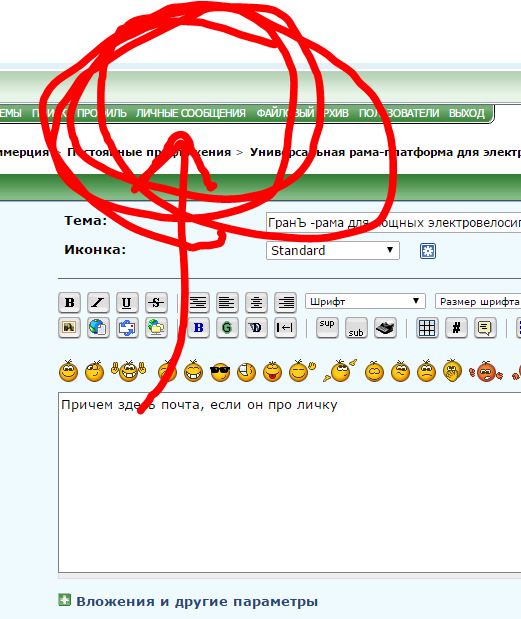This screenshot has height=619, width=521.
Task: Open the Шрифт font dropdown
Action: (x=365, y=301)
